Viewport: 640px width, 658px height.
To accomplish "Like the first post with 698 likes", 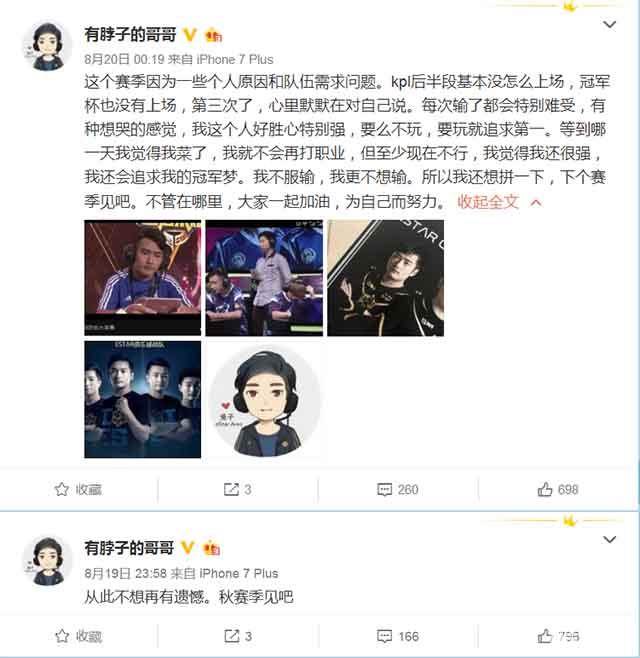I will [x=545, y=489].
